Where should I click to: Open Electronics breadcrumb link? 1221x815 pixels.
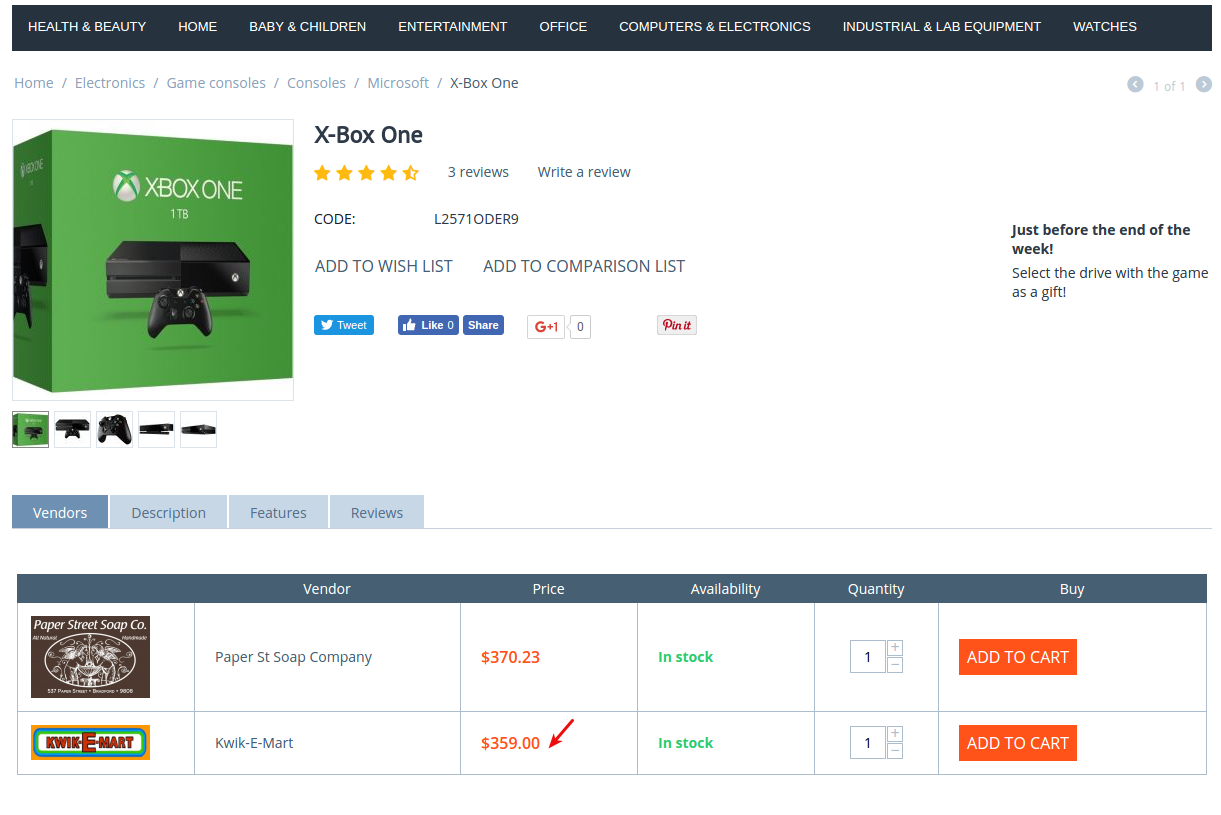coord(110,83)
